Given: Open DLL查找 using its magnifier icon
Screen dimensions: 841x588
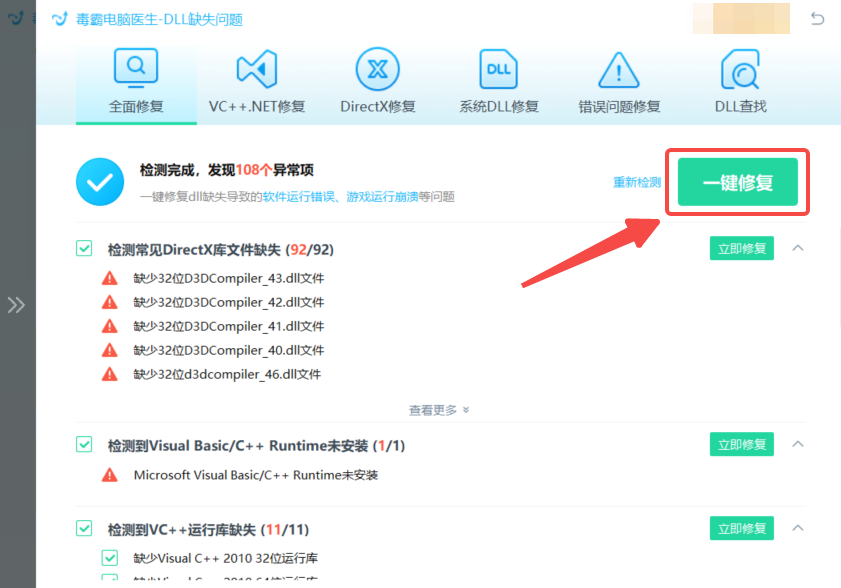Looking at the screenshot, I should click(738, 70).
